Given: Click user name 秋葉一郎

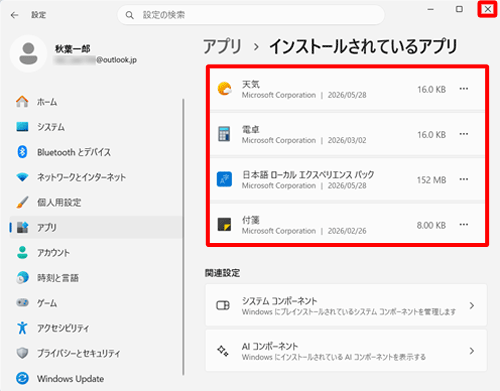Looking at the screenshot, I should click(x=72, y=49).
